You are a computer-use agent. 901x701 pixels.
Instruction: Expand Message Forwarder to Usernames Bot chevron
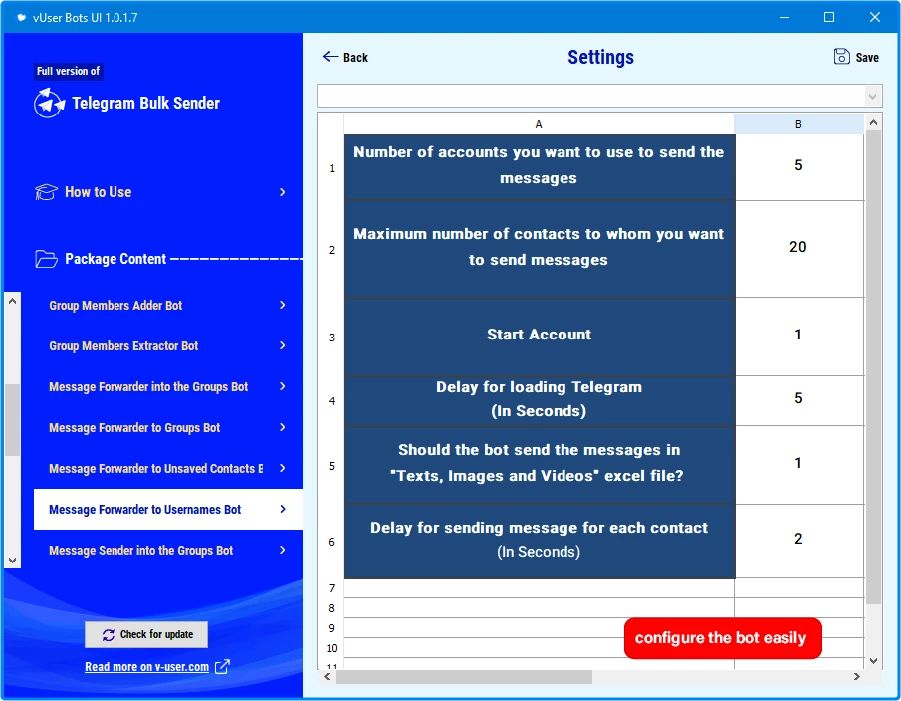tap(283, 509)
